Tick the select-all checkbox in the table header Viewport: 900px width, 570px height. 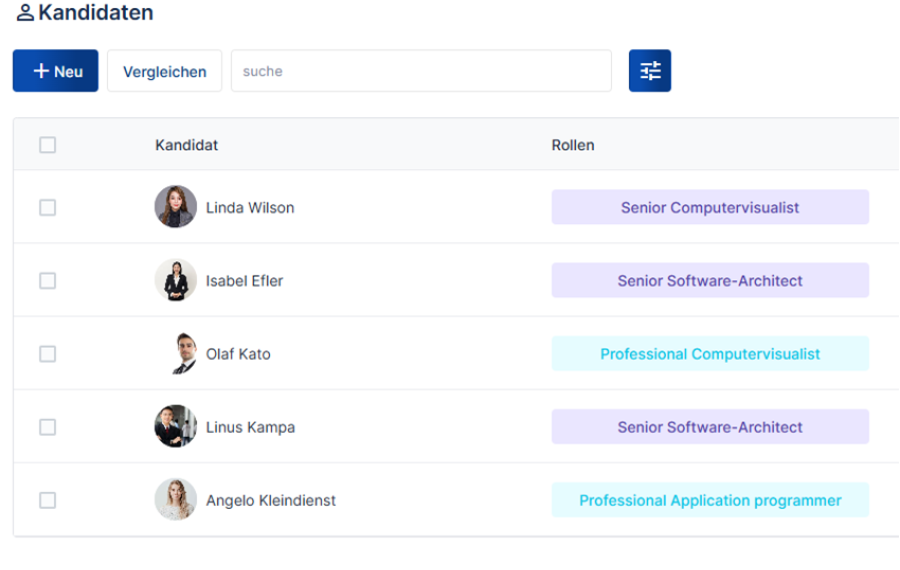(47, 145)
